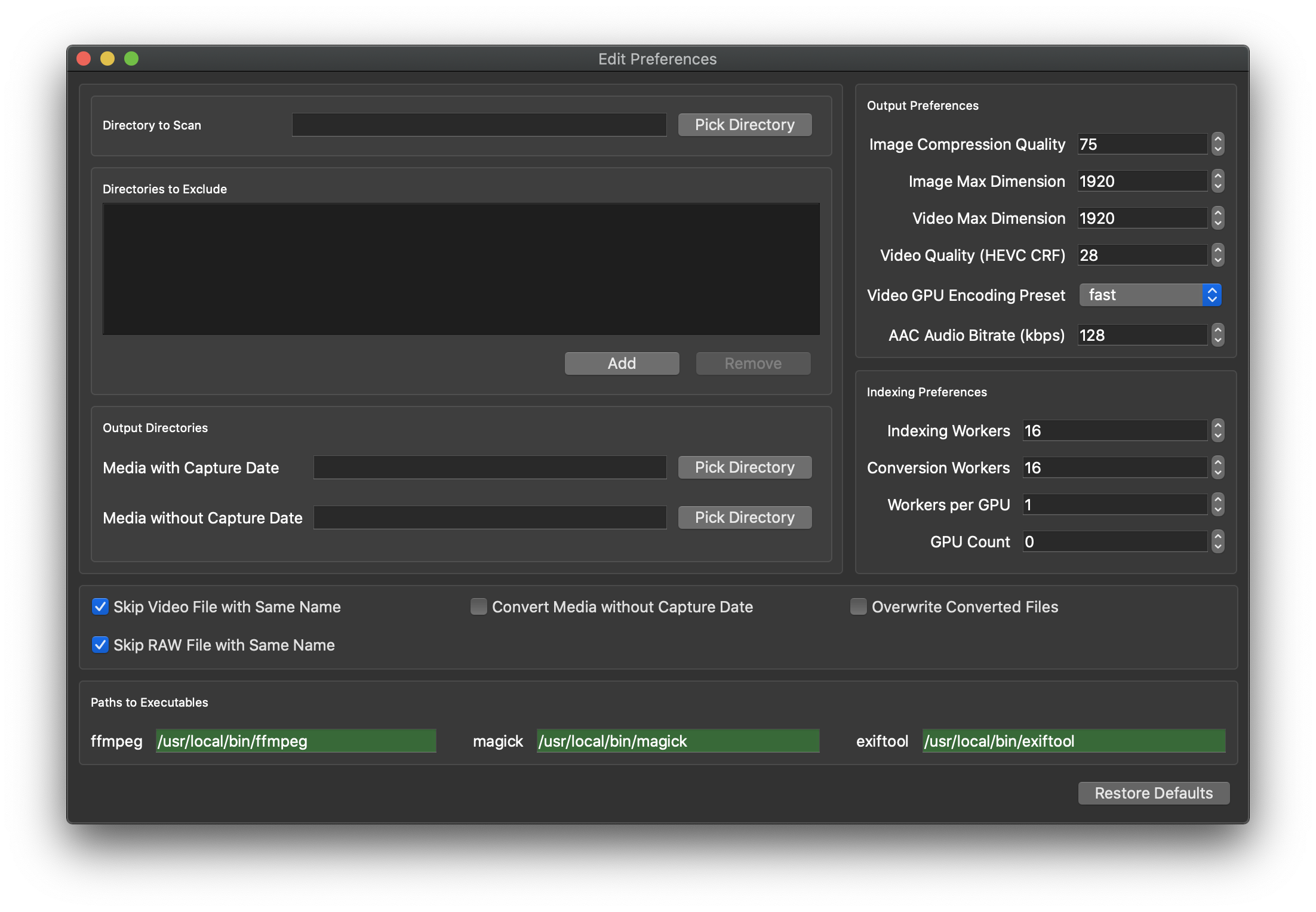Click Pick Directory for Directory to Scan
This screenshot has height=912, width=1316.
(744, 124)
